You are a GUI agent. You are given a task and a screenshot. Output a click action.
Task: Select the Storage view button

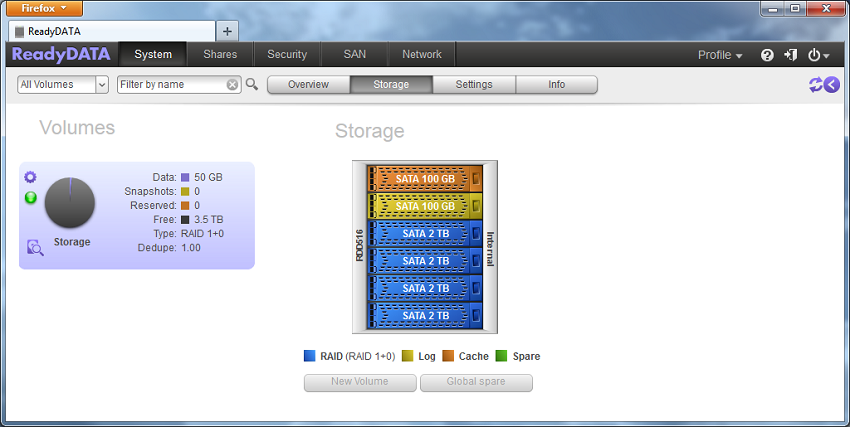[x=391, y=85]
